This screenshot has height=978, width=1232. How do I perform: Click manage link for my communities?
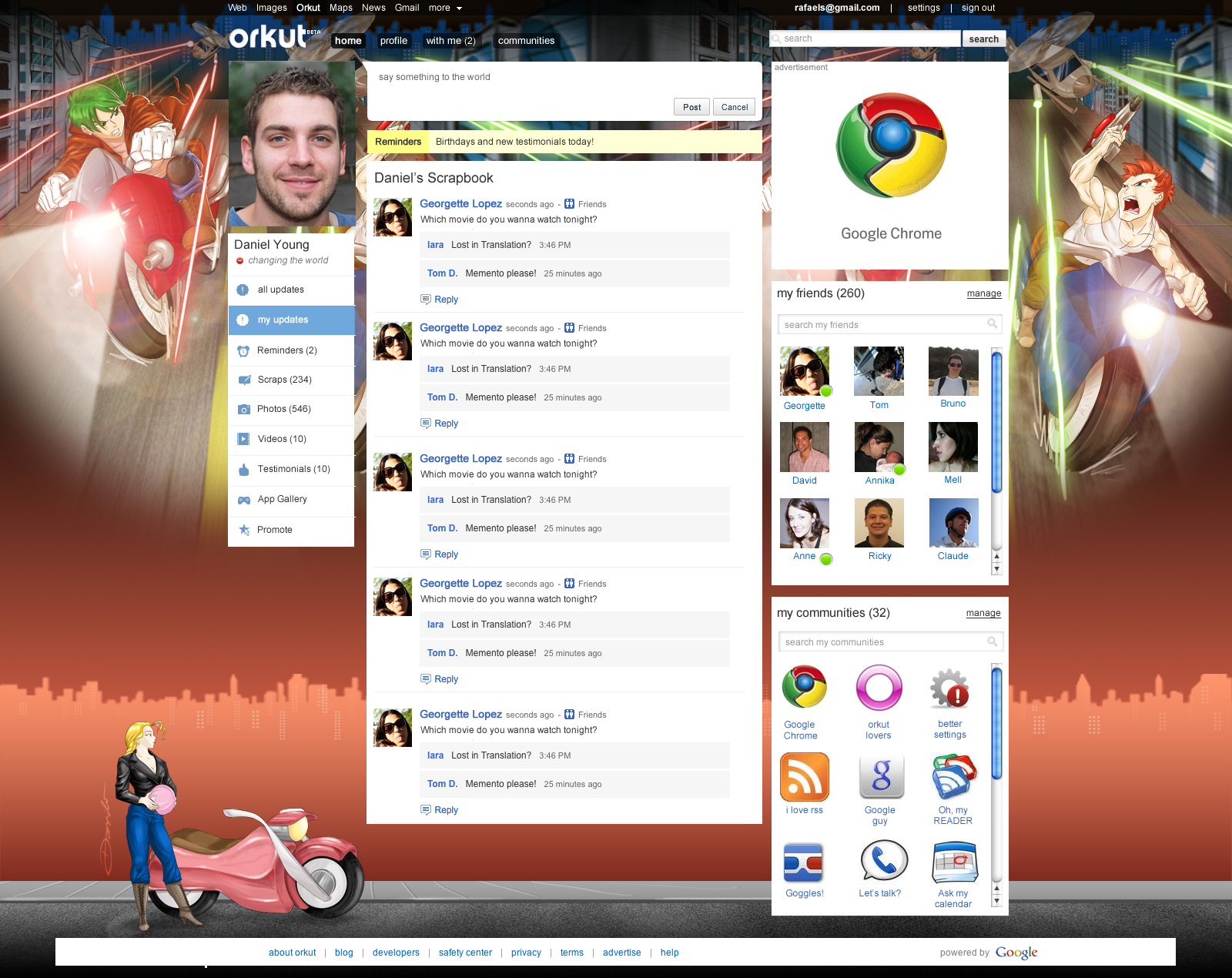point(983,613)
